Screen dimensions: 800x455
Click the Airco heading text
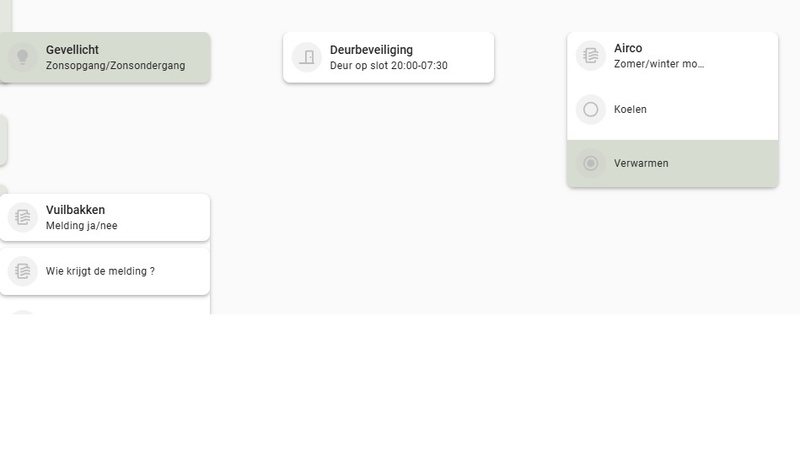pos(628,48)
